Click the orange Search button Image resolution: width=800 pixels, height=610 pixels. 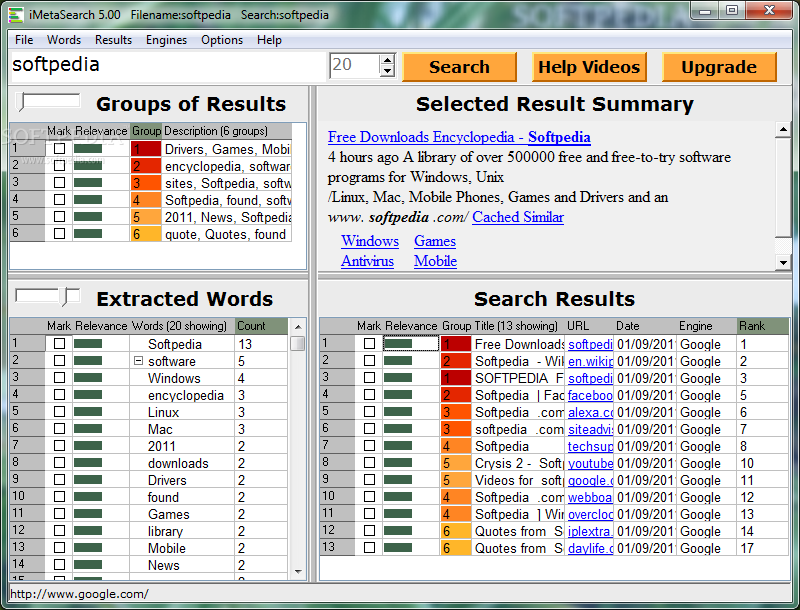tap(459, 67)
